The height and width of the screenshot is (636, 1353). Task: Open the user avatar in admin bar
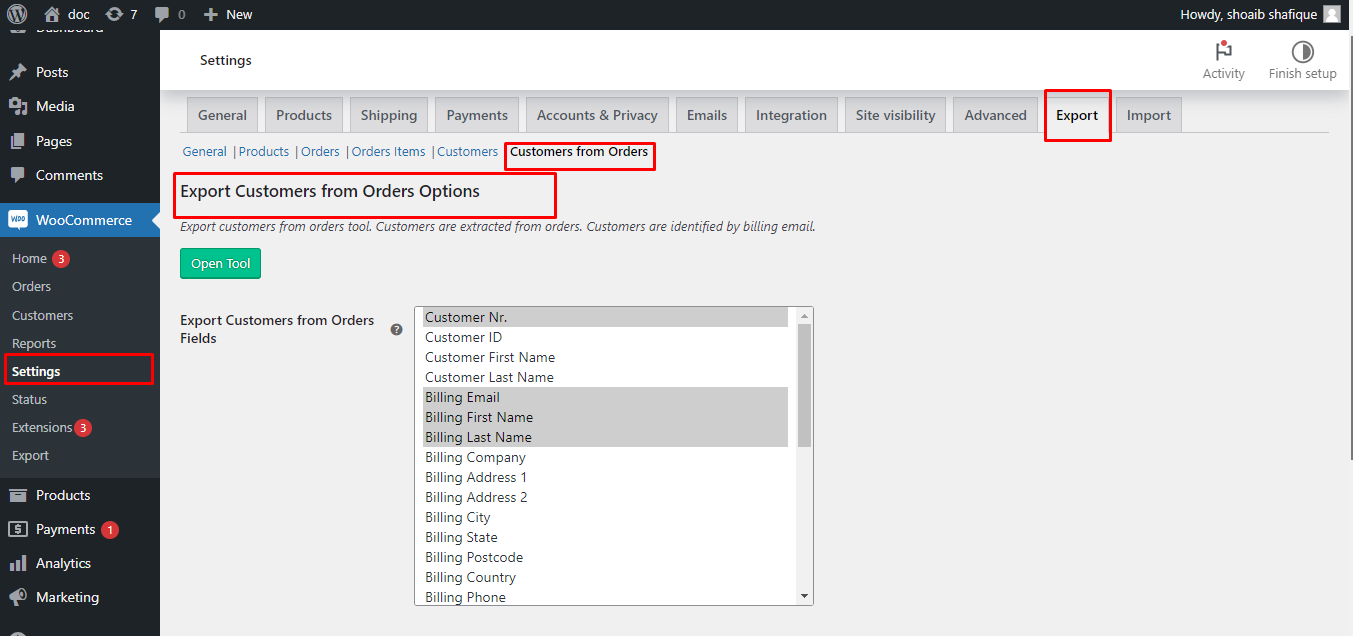(1332, 14)
